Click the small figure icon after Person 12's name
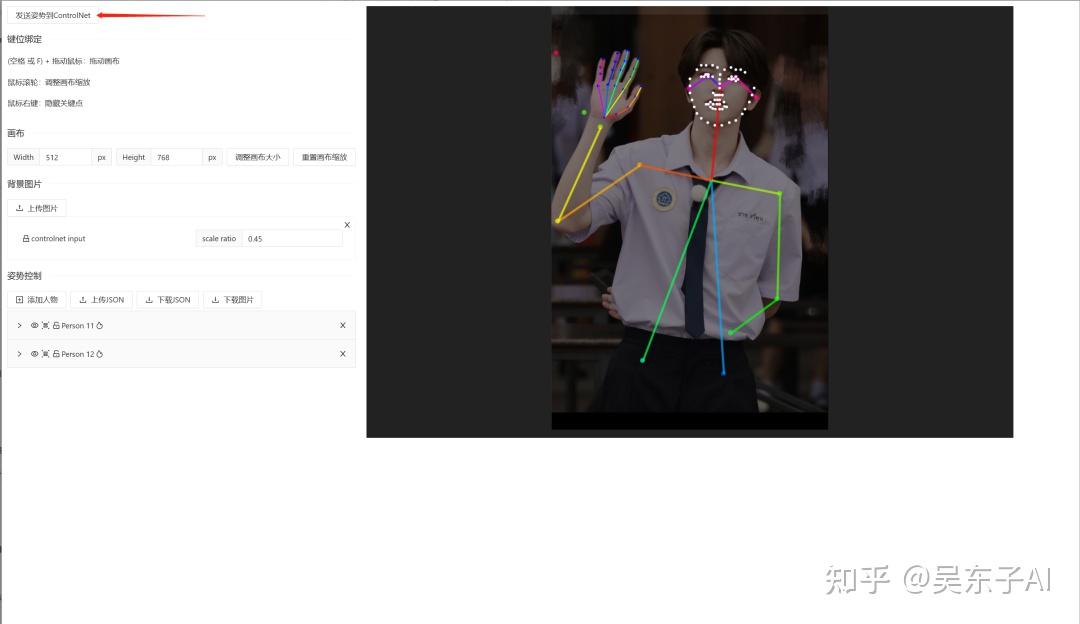 100,353
